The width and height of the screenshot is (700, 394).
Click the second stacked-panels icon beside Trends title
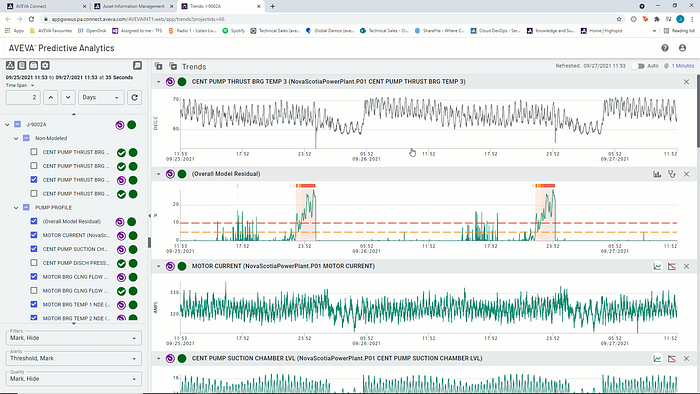173,66
